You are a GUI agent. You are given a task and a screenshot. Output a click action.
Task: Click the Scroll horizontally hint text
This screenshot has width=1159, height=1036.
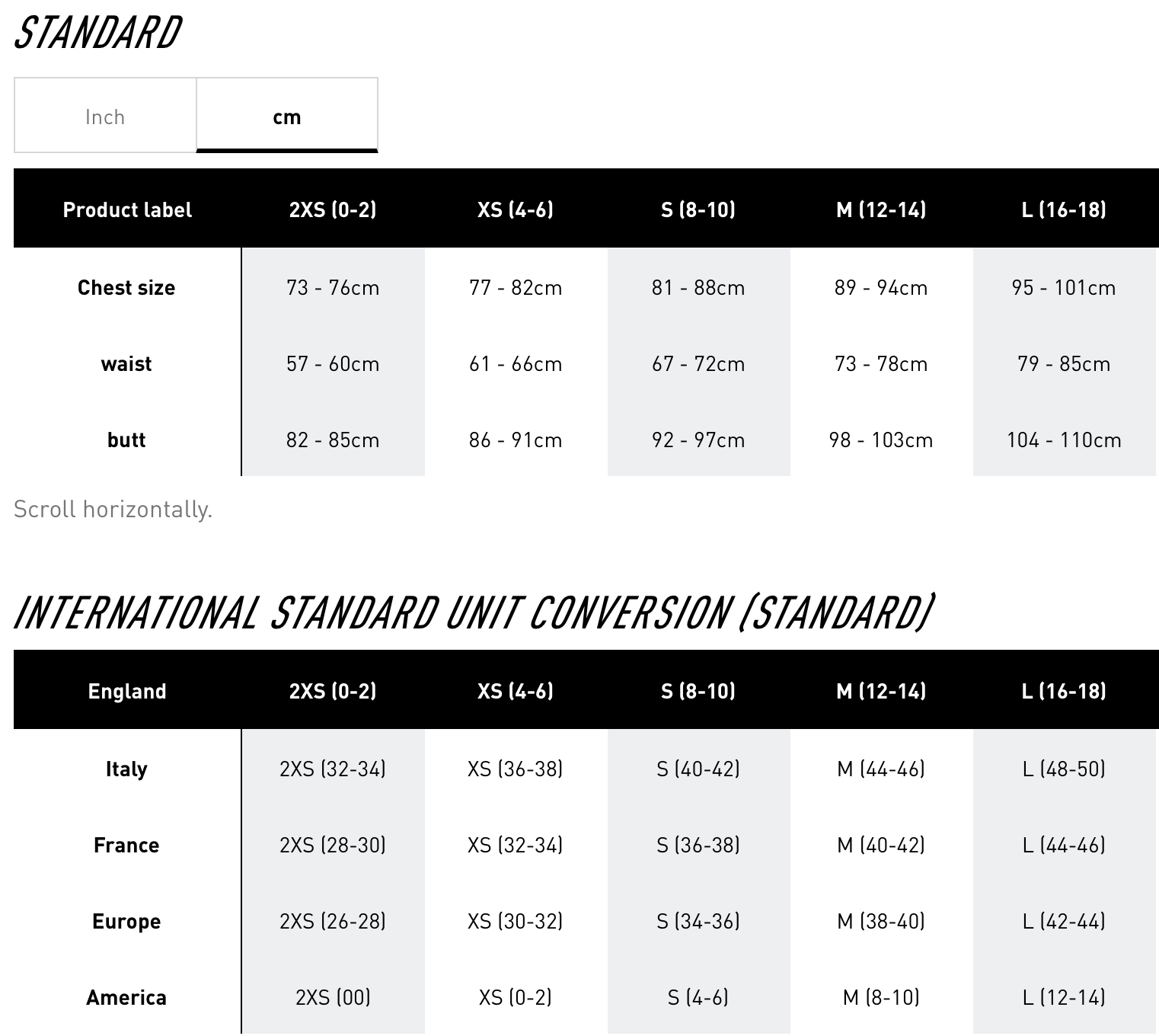pyautogui.click(x=113, y=509)
